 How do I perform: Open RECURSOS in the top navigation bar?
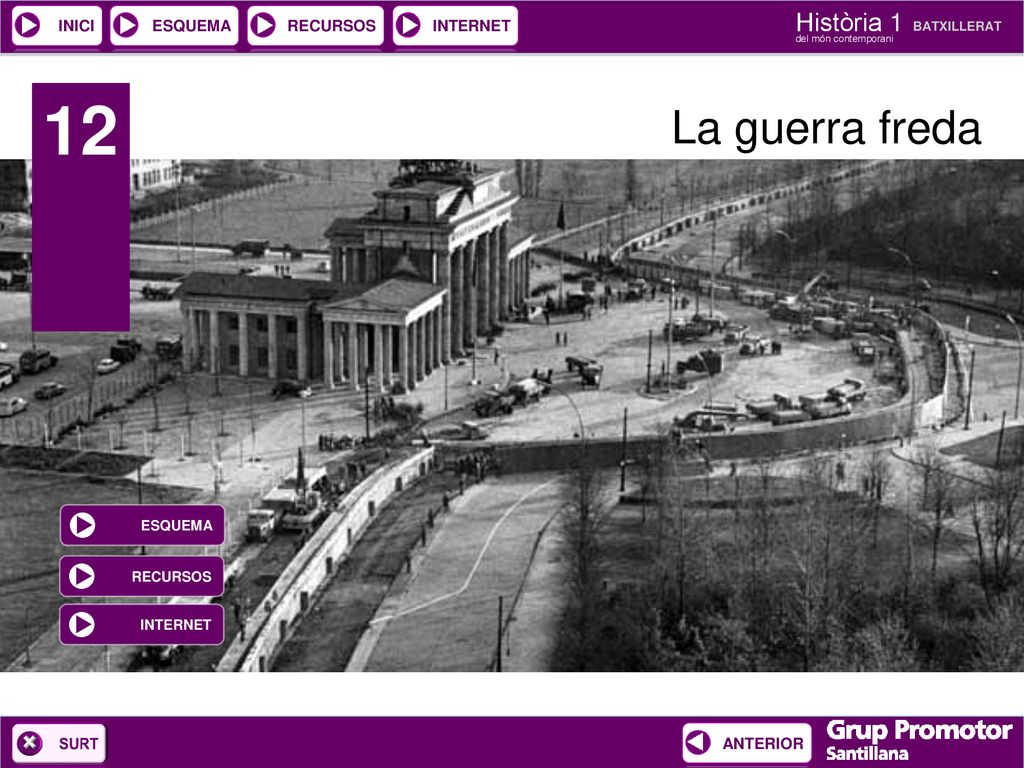click(315, 25)
